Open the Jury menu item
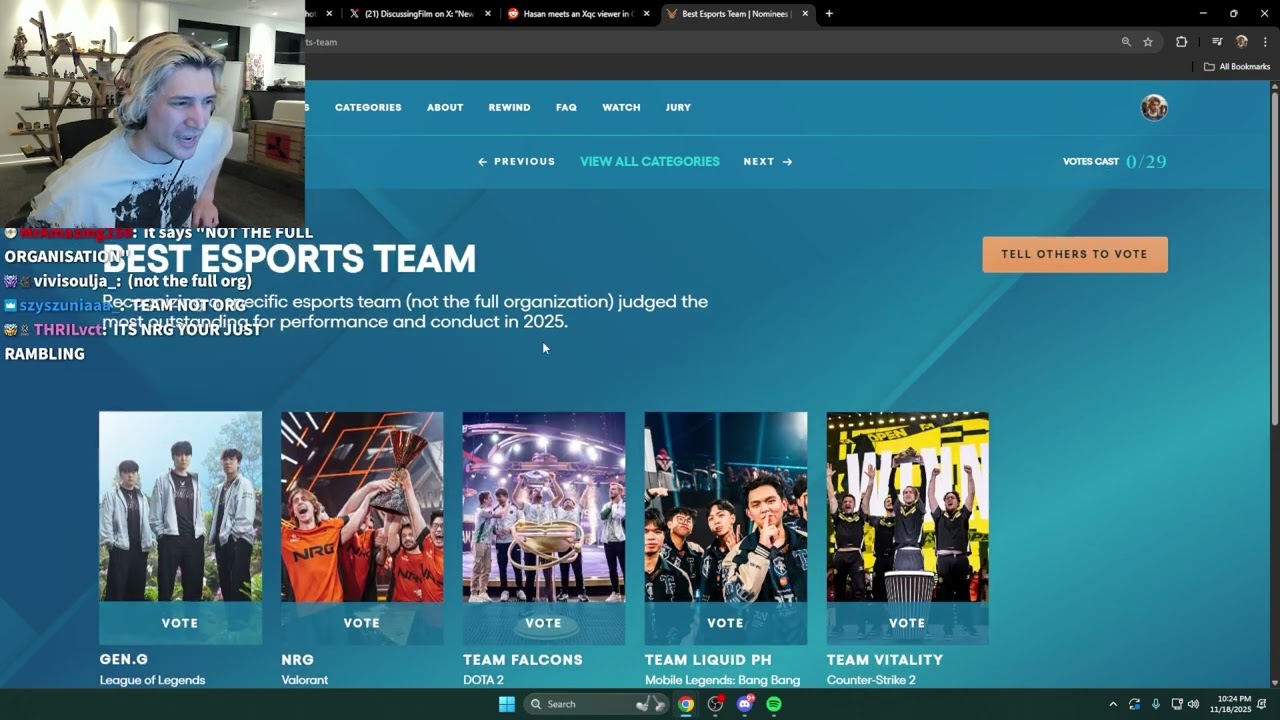1280x720 pixels. point(678,108)
